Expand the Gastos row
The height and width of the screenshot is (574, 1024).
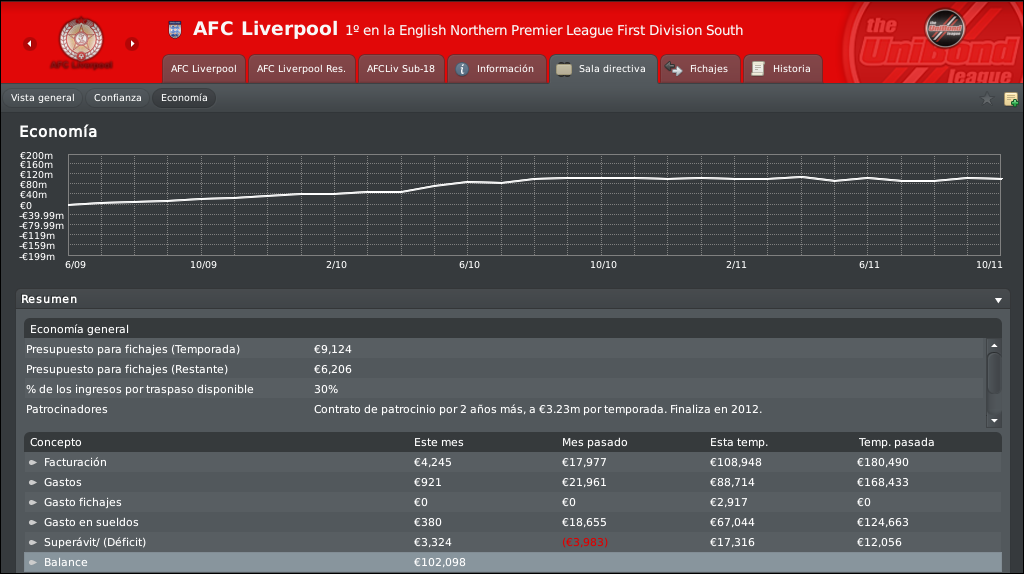point(33,483)
